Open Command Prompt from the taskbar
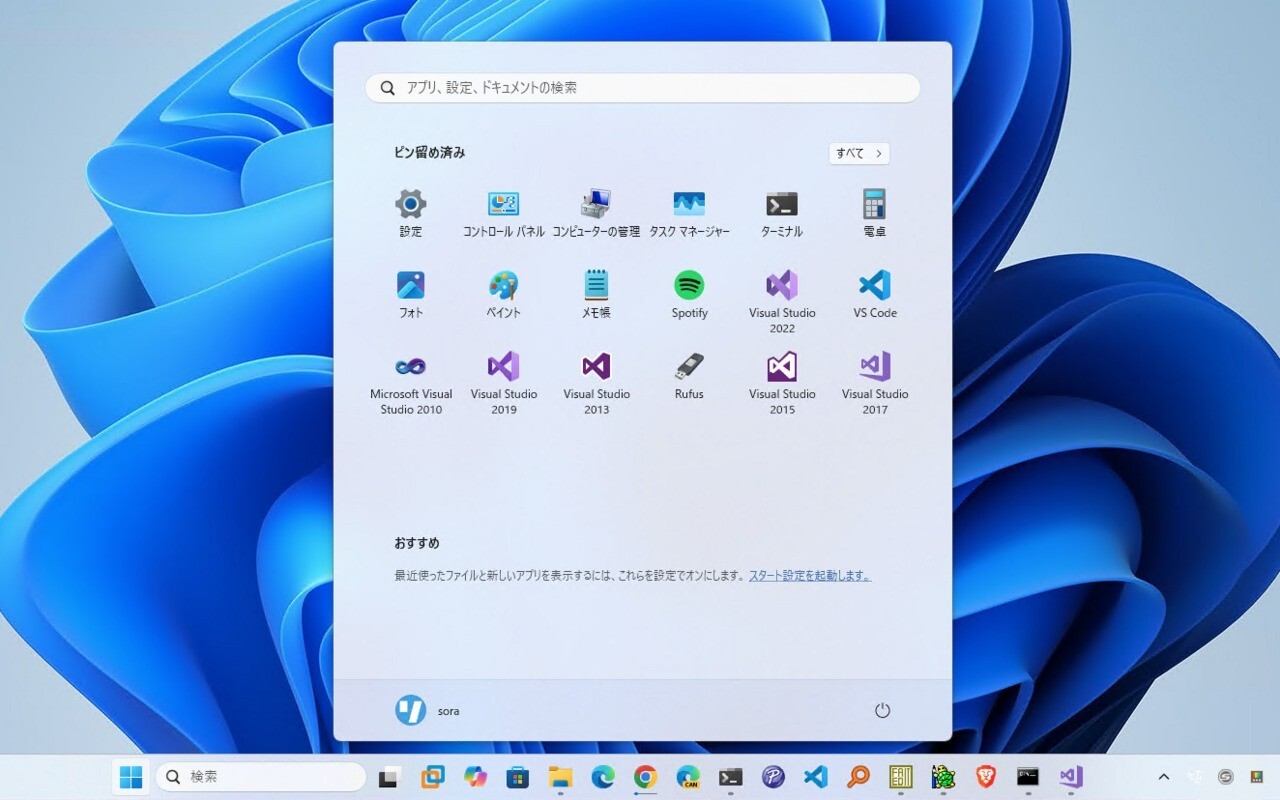Viewport: 1280px width, 800px height. 1028,777
